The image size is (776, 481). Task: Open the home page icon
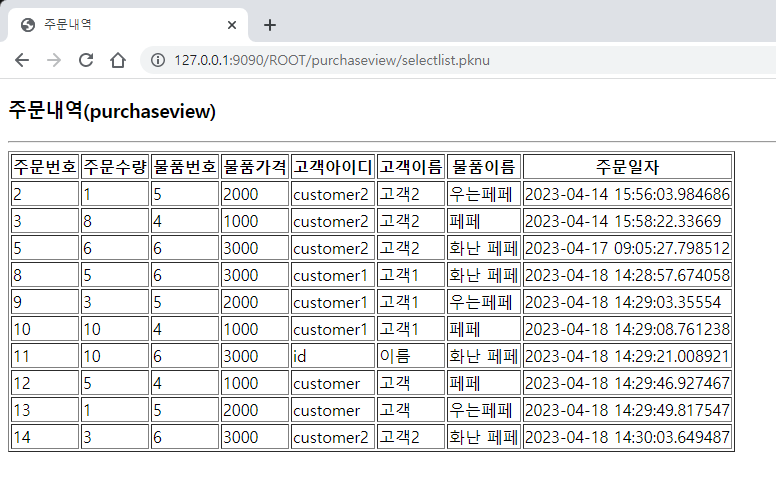(x=118, y=60)
